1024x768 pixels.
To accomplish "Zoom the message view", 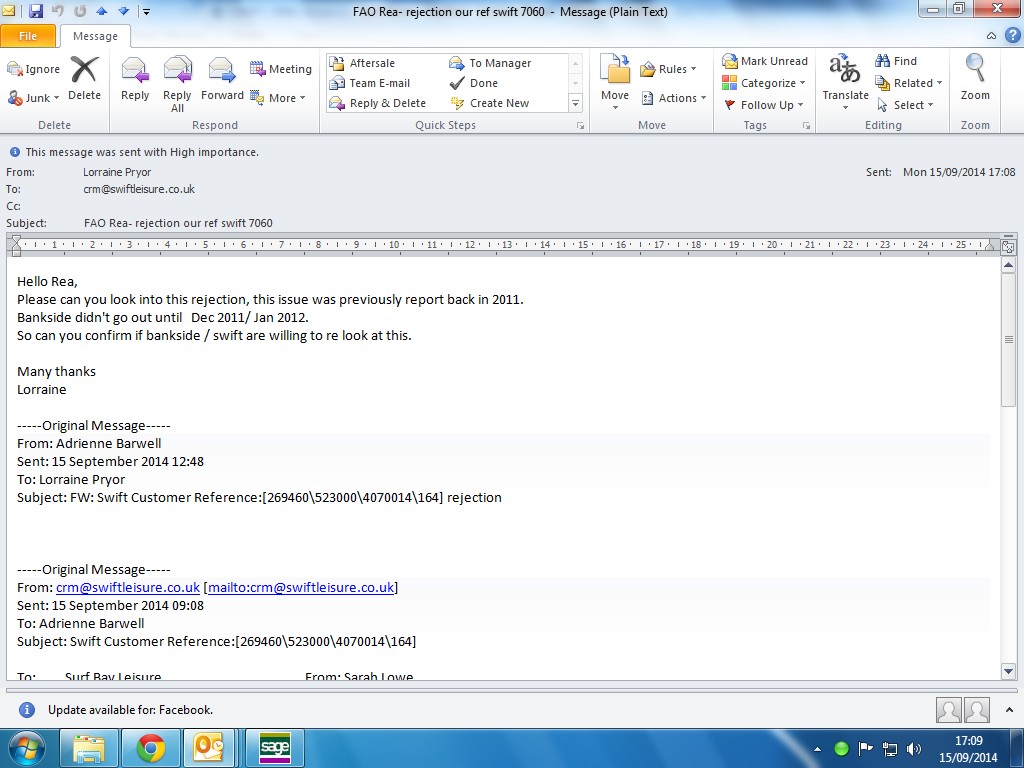I will click(975, 78).
